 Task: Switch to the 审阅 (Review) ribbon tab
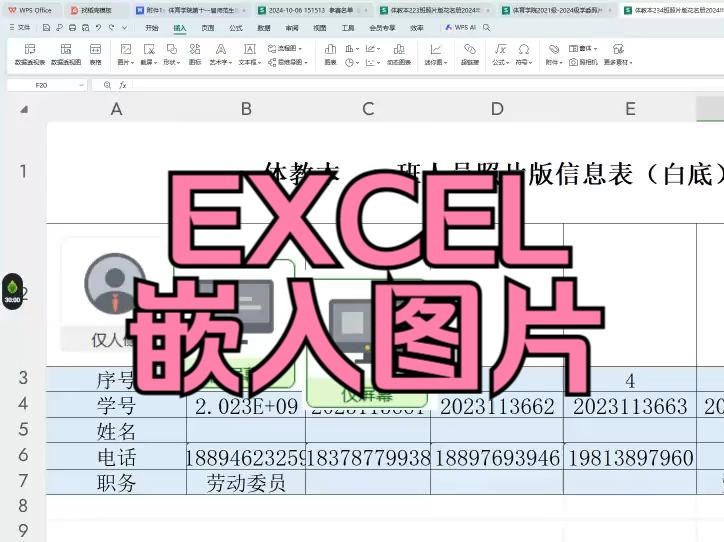tap(292, 28)
